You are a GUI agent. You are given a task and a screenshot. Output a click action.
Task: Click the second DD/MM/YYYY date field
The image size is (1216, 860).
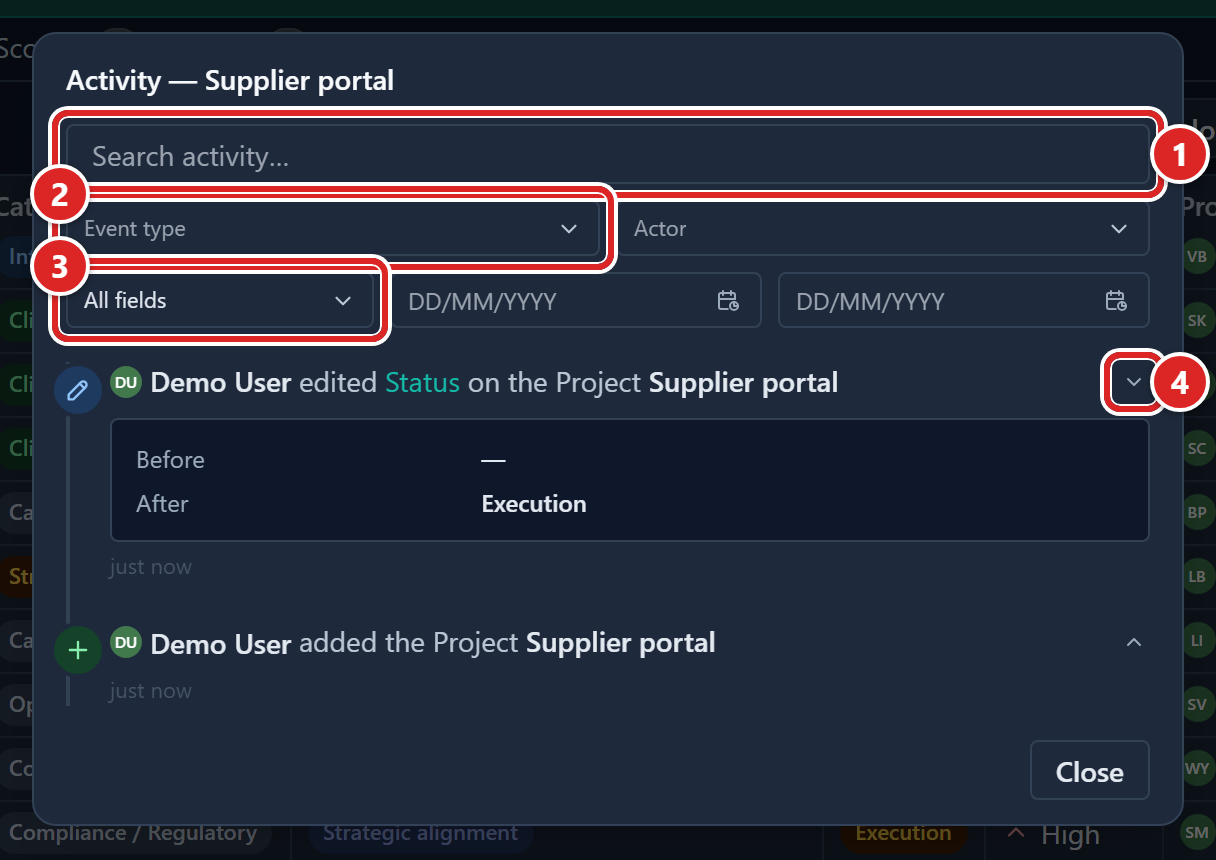(964, 301)
